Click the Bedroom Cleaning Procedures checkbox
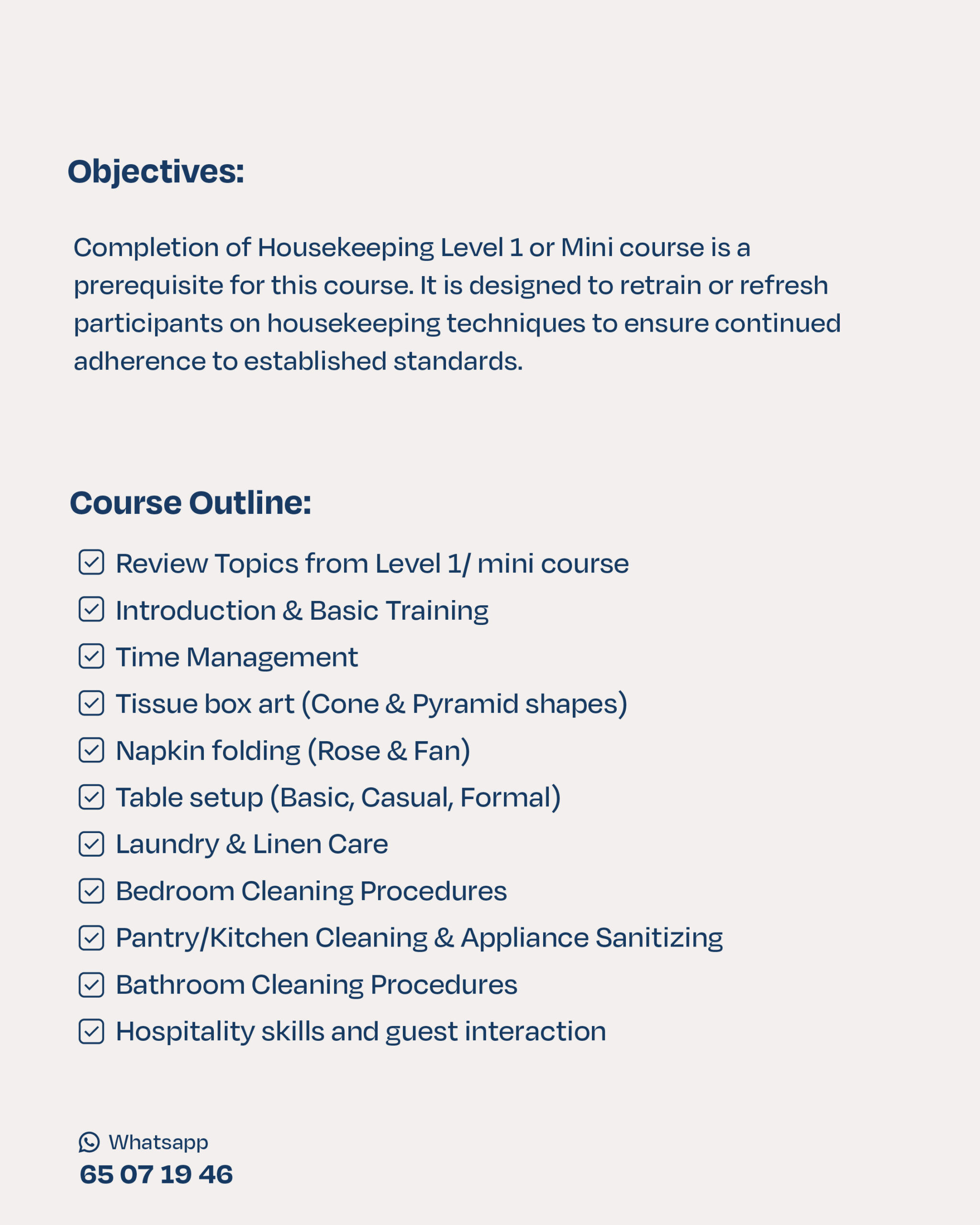This screenshot has width=980, height=1225. point(91,891)
